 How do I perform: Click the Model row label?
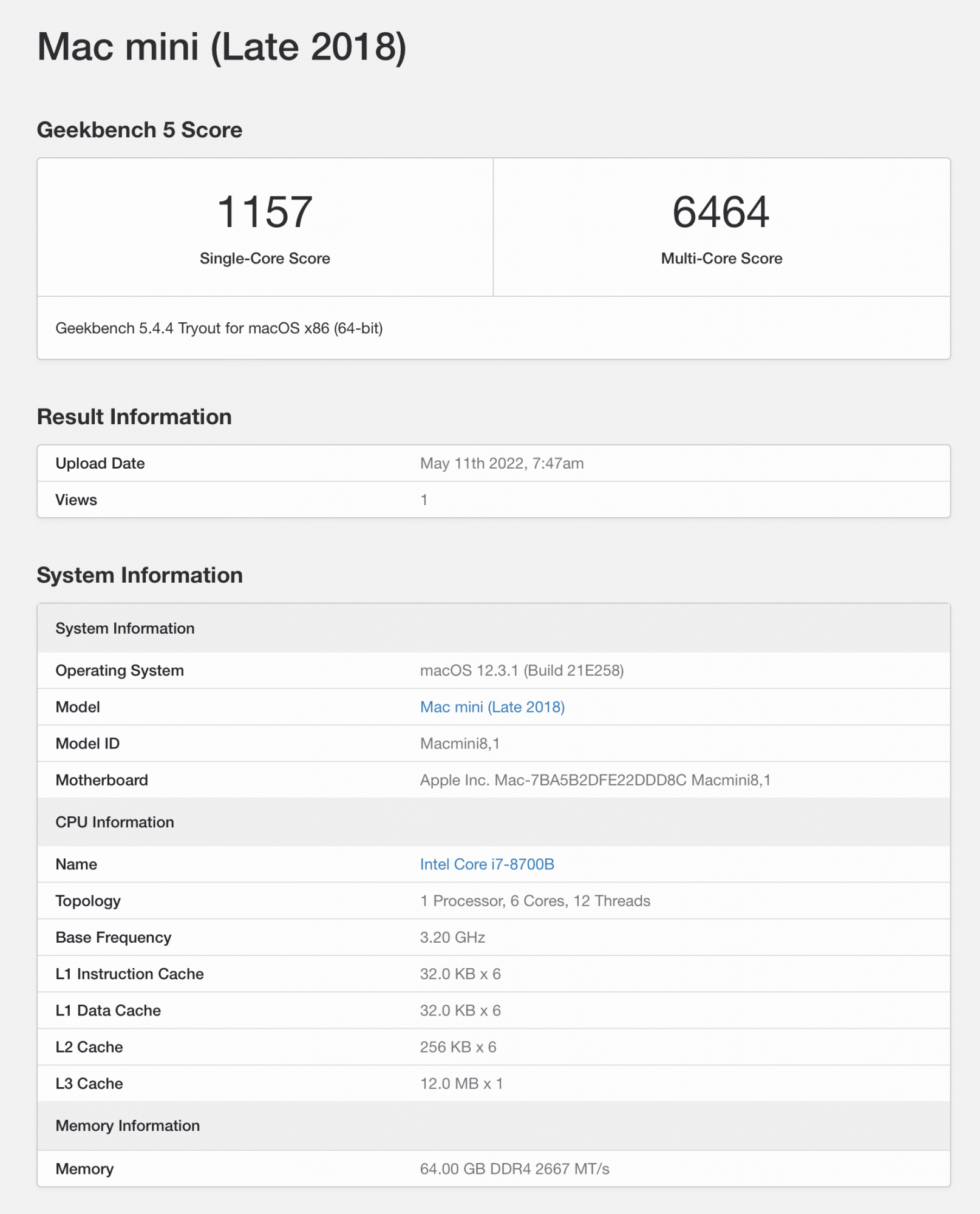78,707
